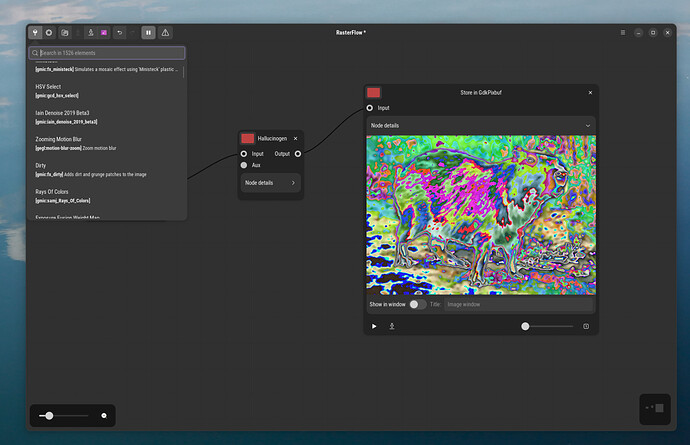Click the add-node tool icon in the toolbar
Screen dimensions: 690x445
point(35,32)
